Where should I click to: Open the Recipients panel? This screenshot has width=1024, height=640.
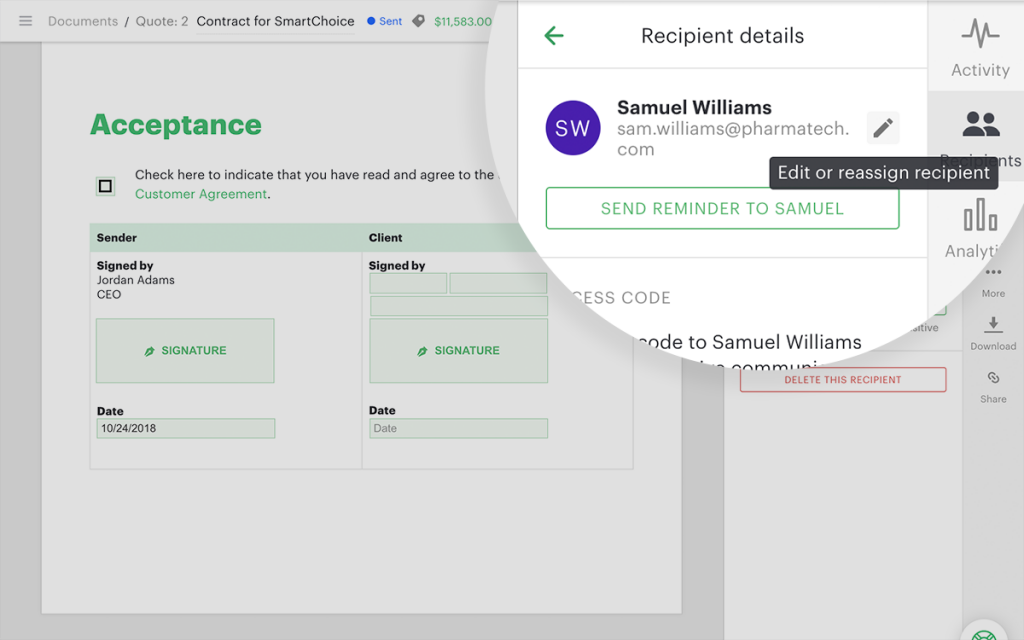tap(980, 135)
